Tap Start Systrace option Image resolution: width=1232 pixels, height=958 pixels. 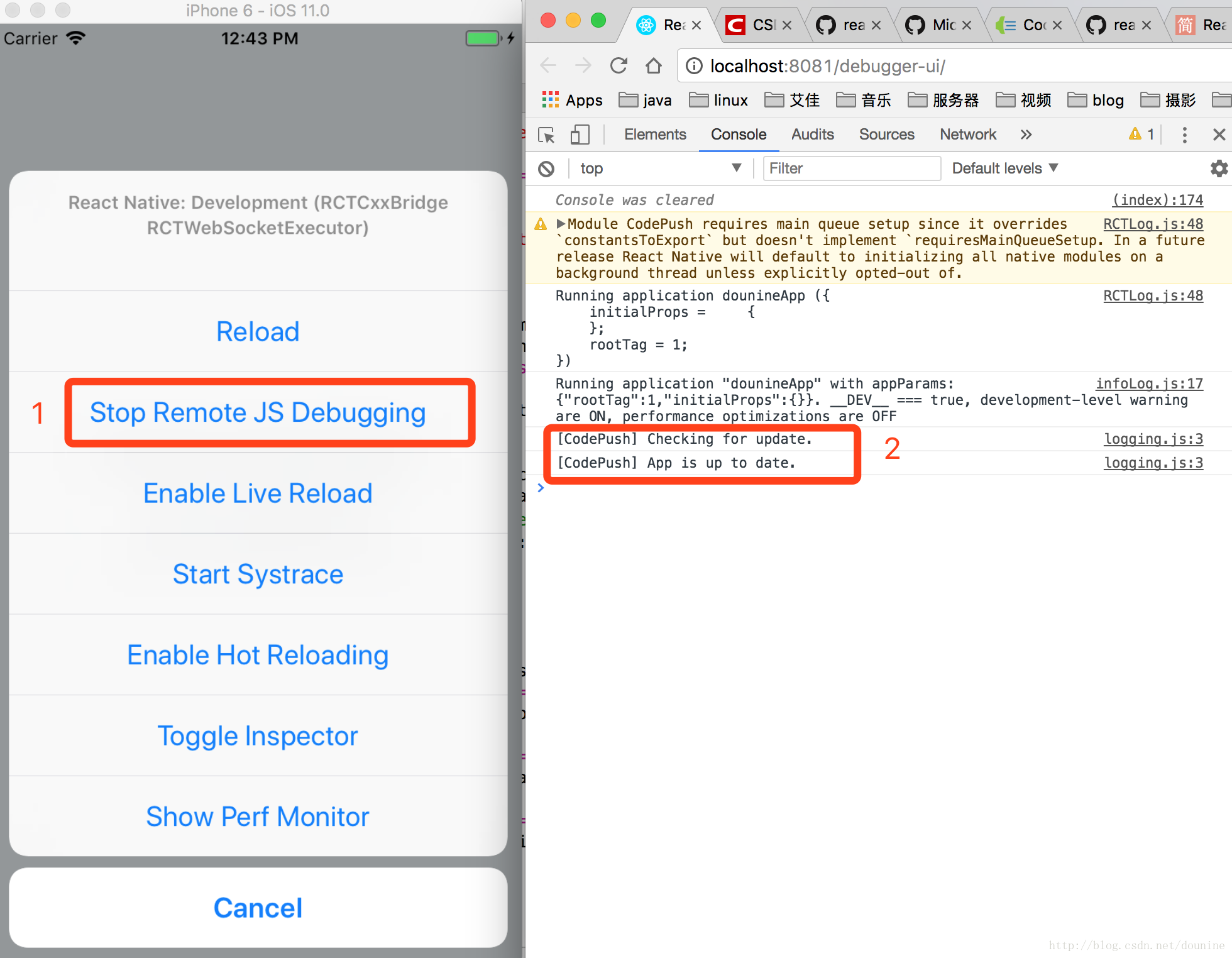[x=258, y=574]
